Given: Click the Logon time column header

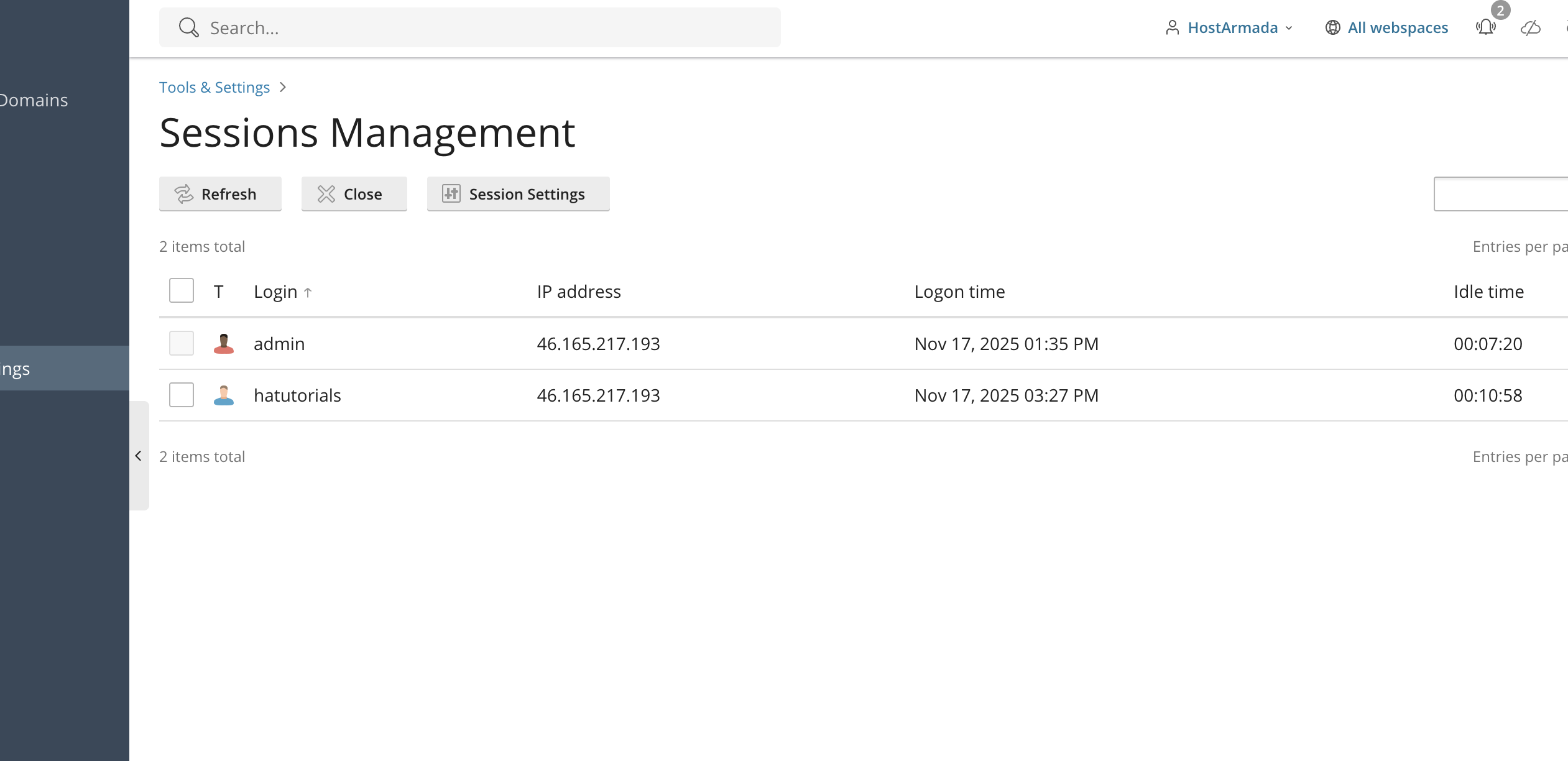Looking at the screenshot, I should coord(959,292).
